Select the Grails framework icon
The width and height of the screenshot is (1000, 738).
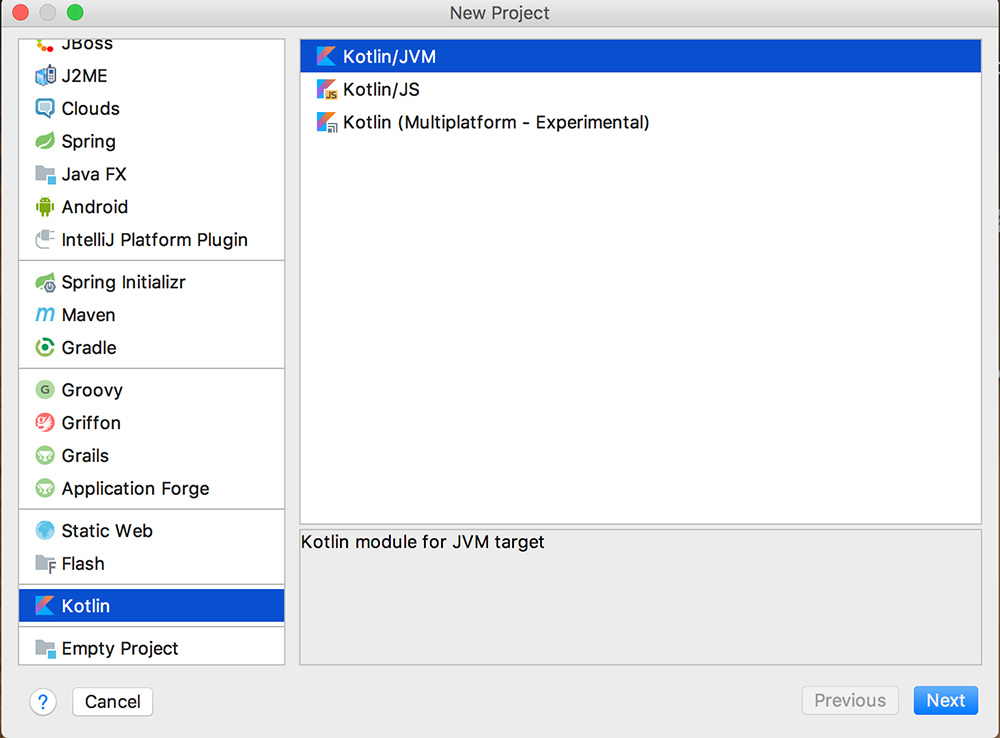[x=44, y=456]
